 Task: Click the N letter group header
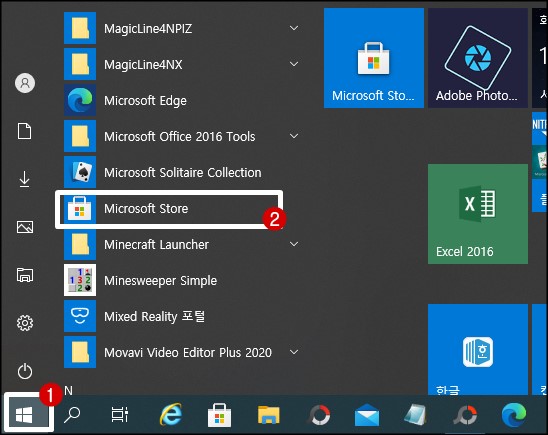[x=68, y=390]
